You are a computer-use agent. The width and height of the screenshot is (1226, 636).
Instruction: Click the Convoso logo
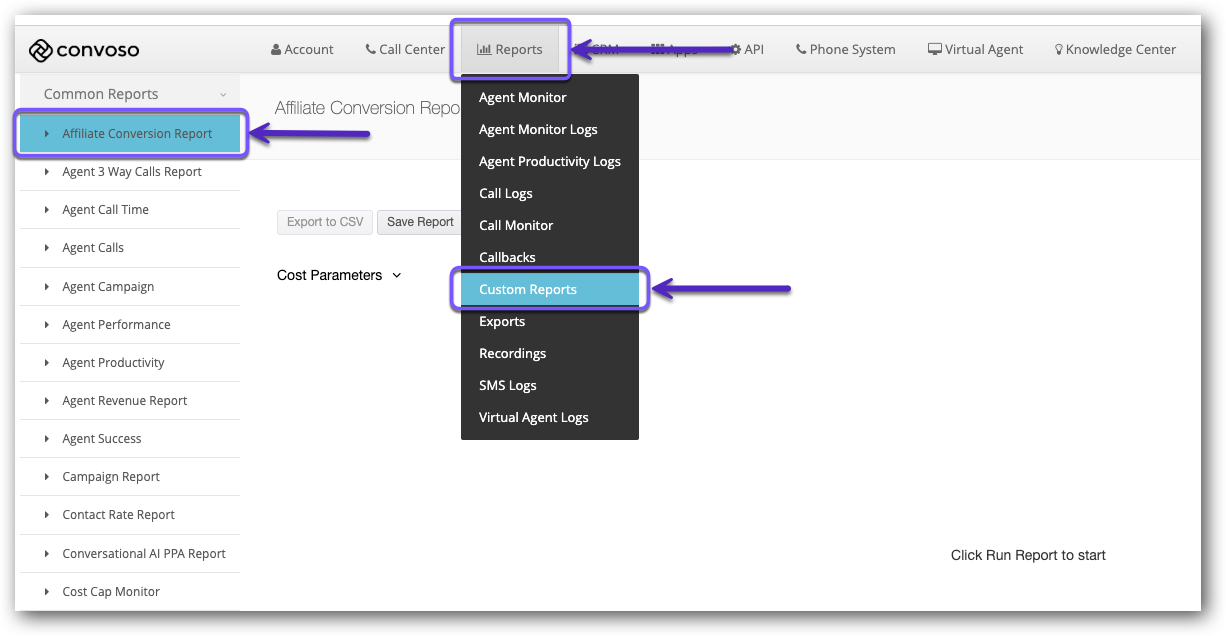pos(84,50)
